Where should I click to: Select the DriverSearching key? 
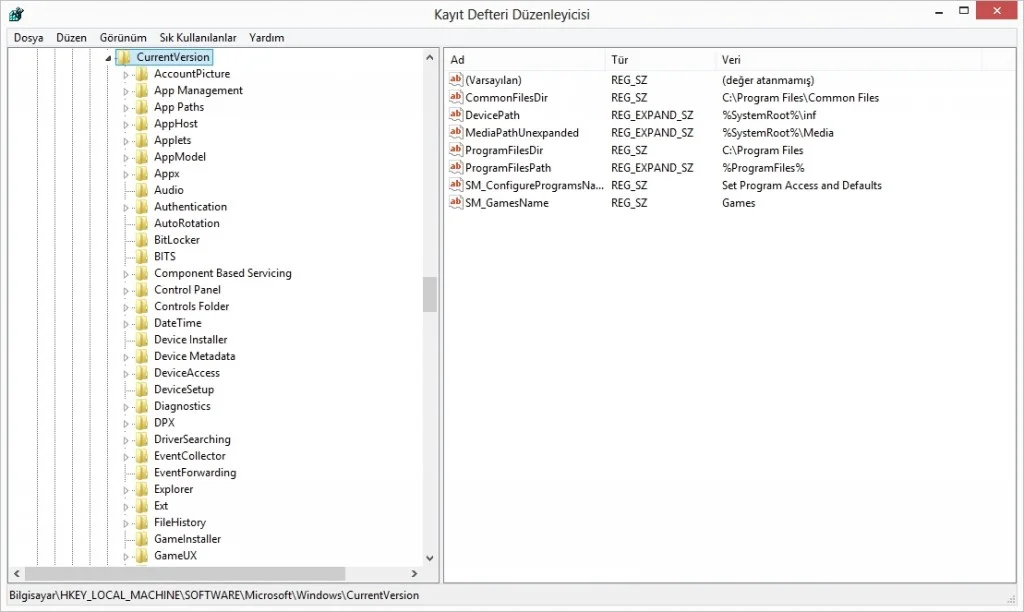[x=192, y=440]
